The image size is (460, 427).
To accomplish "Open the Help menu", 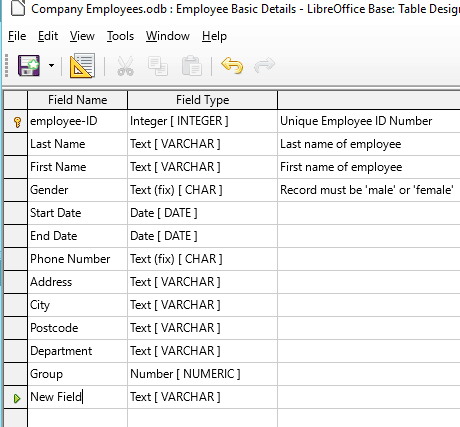I will point(214,36).
